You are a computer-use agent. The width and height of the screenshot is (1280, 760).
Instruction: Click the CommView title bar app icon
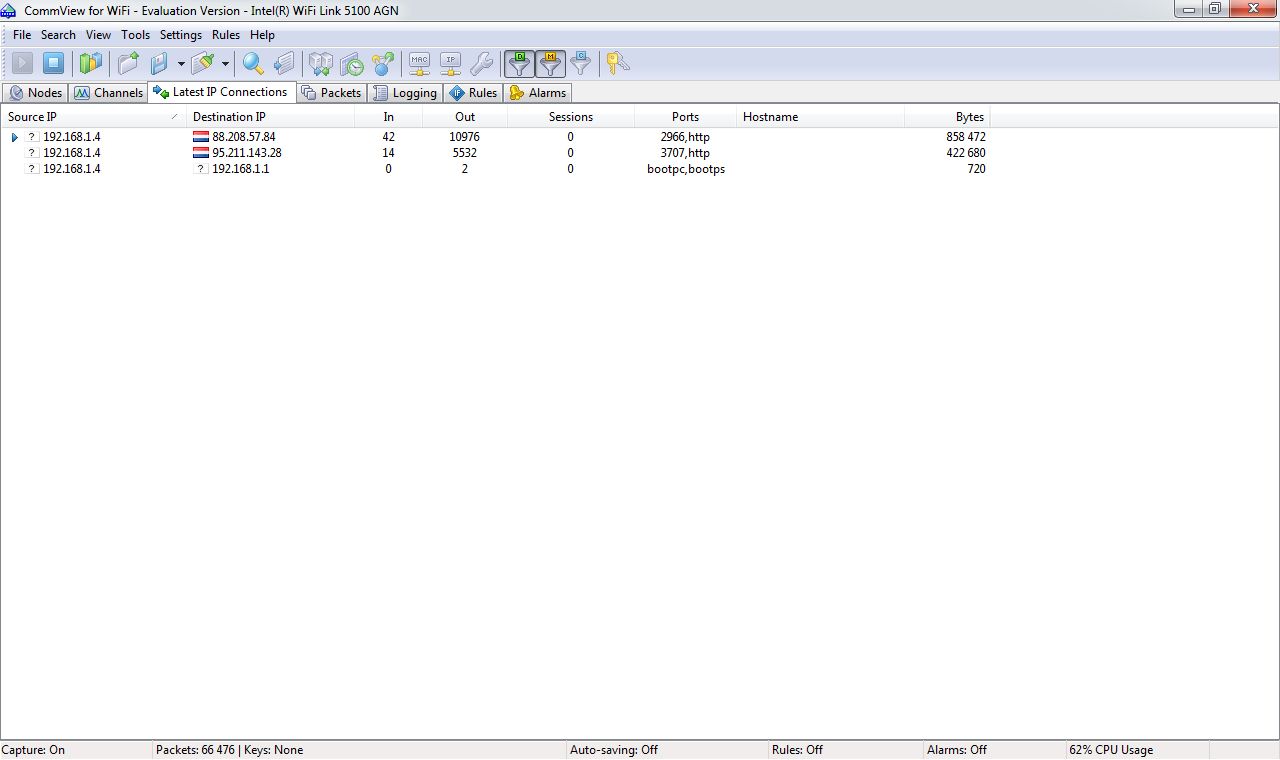[9, 10]
